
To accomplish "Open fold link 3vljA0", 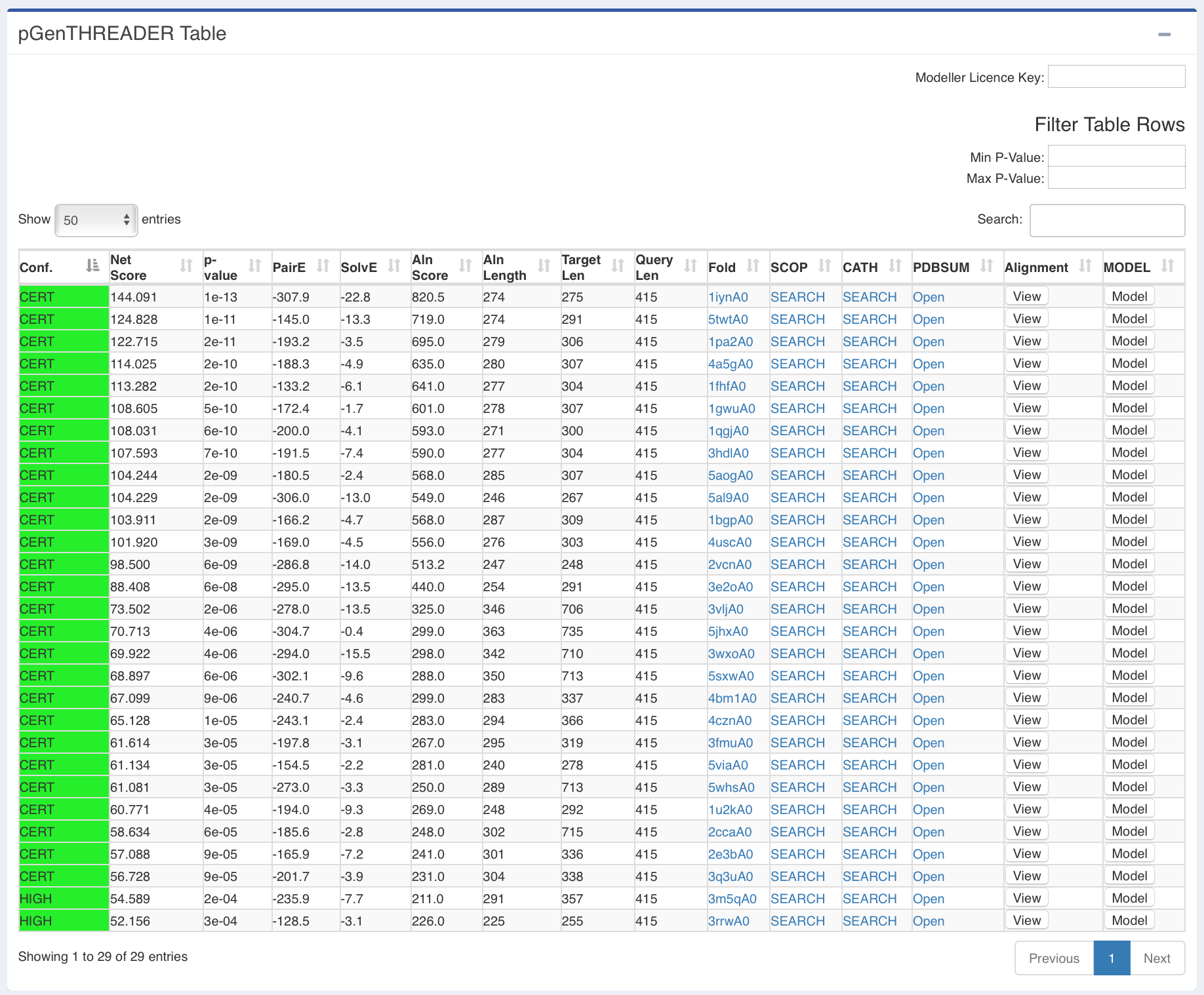I will tap(726, 609).
